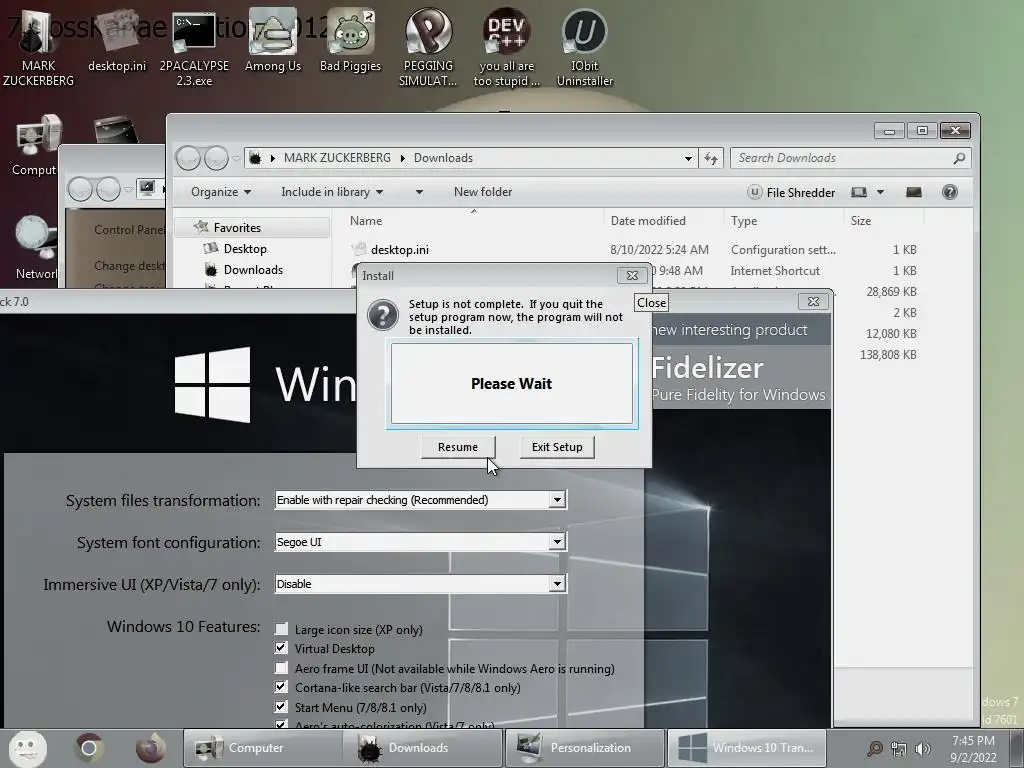Image resolution: width=1024 pixels, height=768 pixels.
Task: Expand the MARK ZUCKERBERG breadcrumb arrow
Action: pos(402,158)
